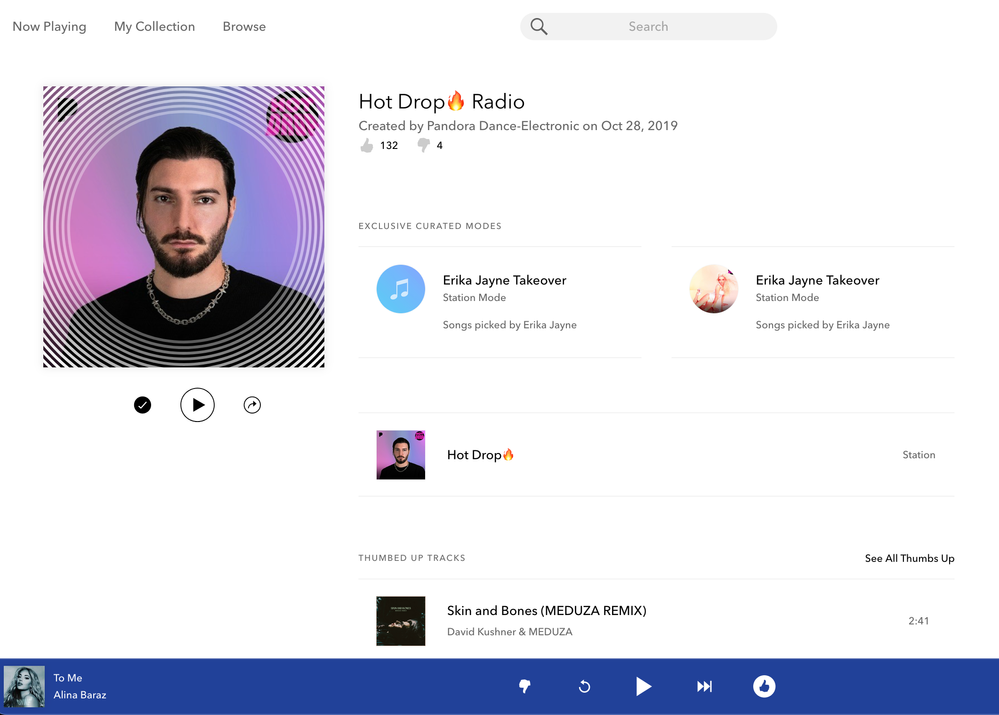Skip to next track in player bar

704,686
